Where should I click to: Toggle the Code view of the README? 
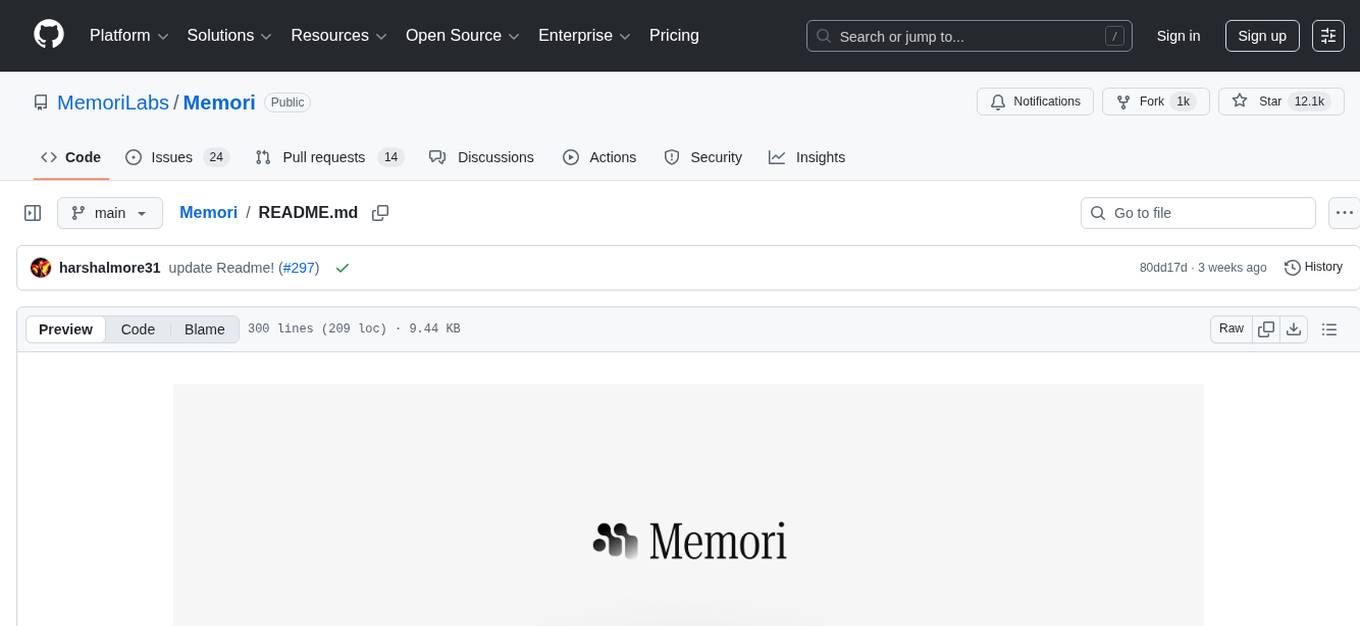137,329
